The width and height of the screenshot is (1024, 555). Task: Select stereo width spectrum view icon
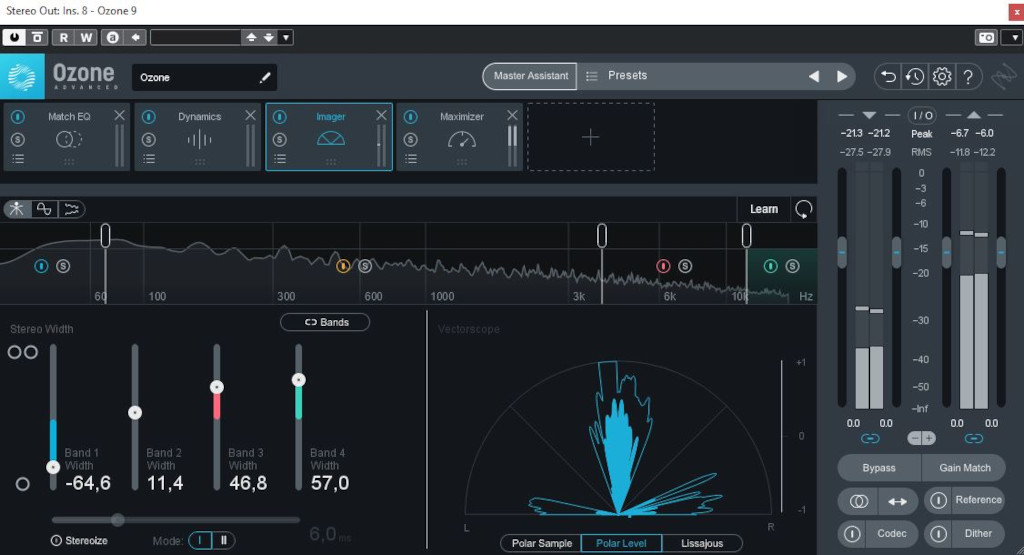coord(44,209)
